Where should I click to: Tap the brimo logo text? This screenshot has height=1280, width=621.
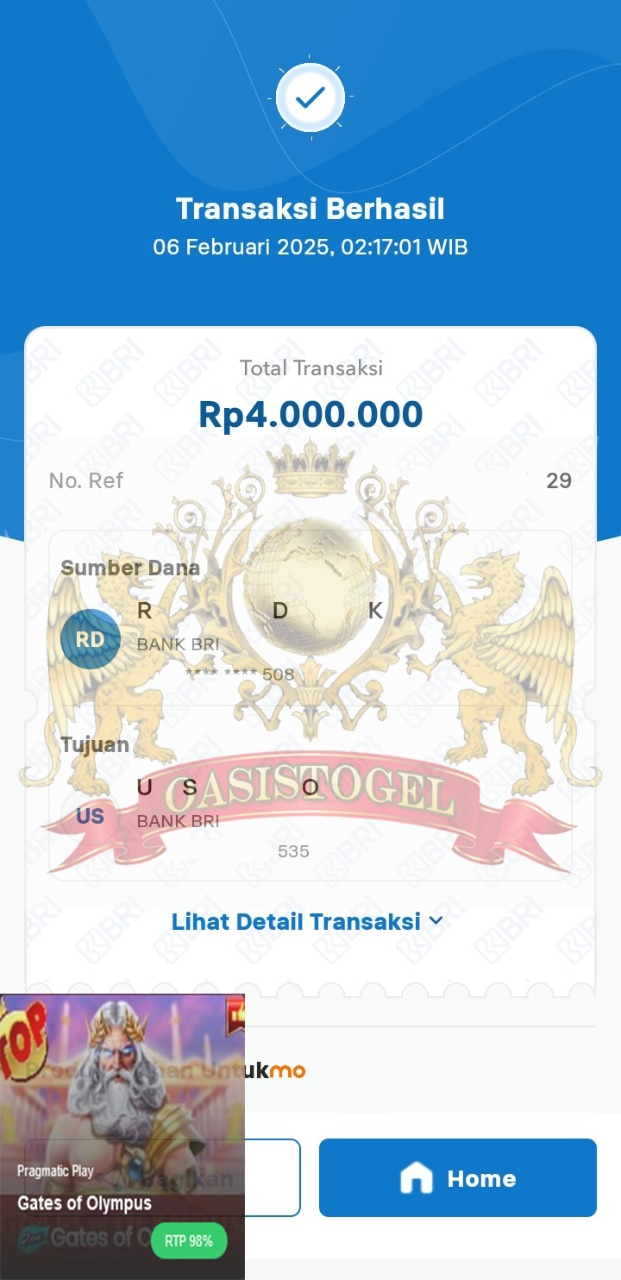tap(275, 1071)
